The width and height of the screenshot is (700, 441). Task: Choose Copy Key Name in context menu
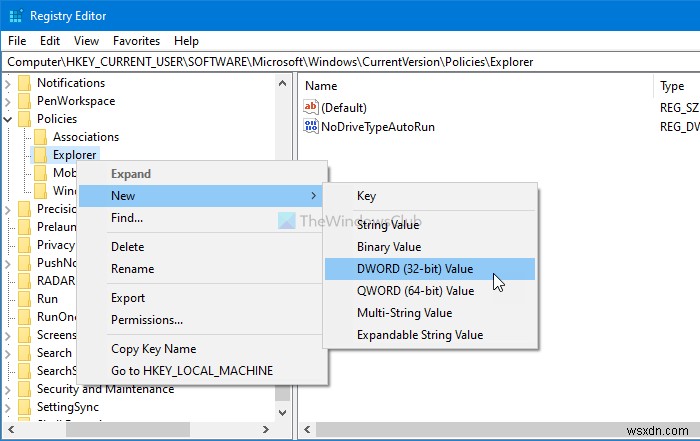[x=202, y=349]
